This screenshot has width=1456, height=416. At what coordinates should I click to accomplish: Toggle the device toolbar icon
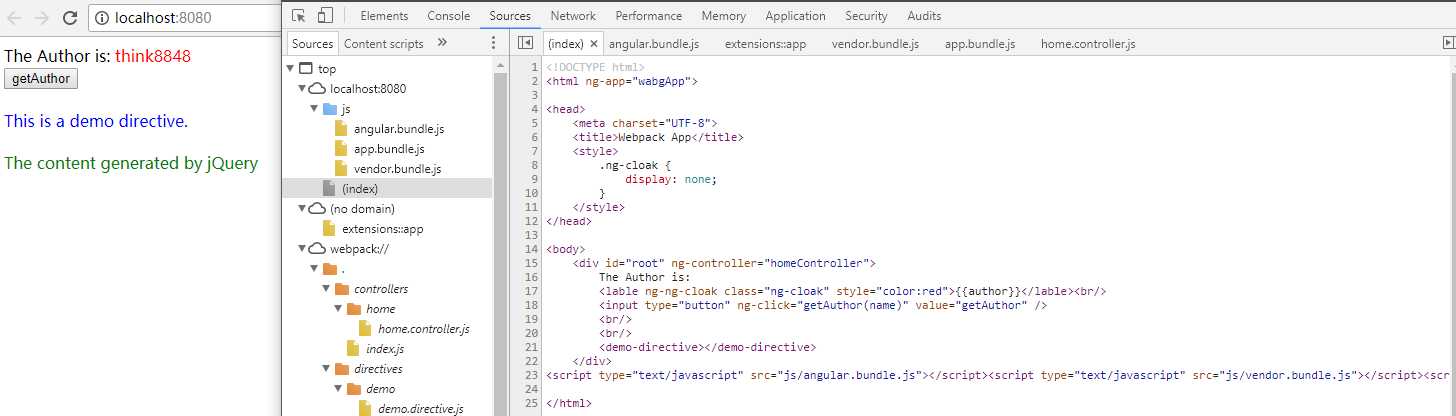tap(325, 15)
